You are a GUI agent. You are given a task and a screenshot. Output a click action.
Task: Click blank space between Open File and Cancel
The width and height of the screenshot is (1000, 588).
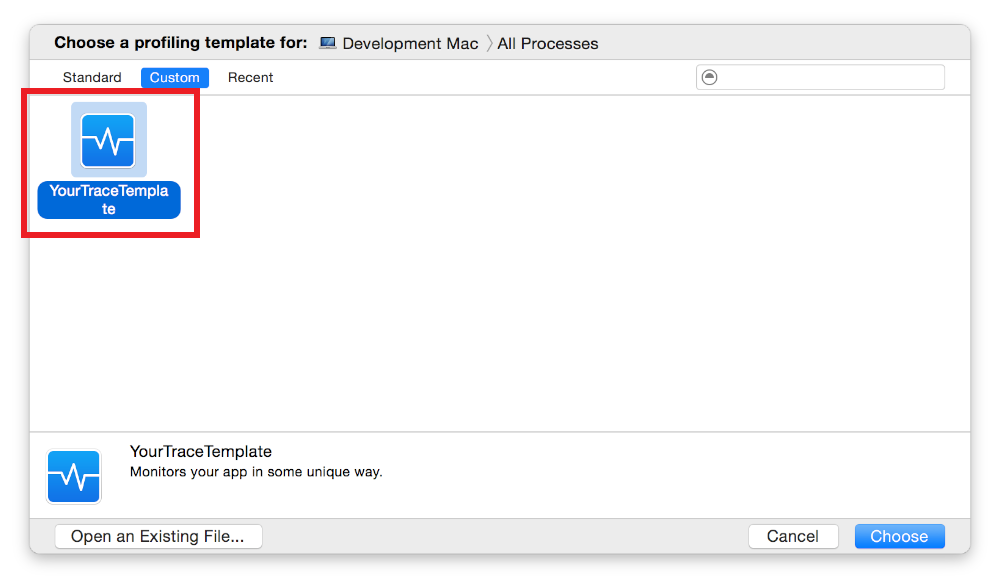500,536
